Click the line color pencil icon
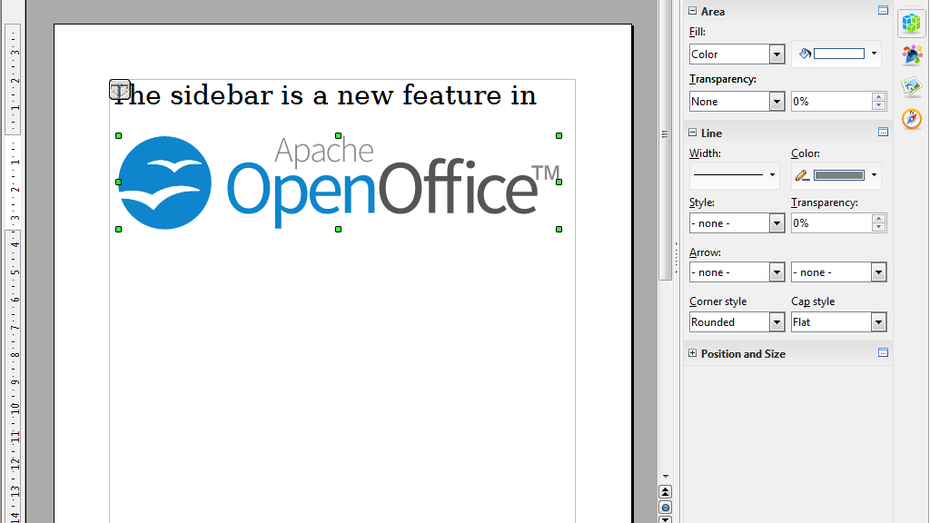Image resolution: width=930 pixels, height=523 pixels. point(802,175)
